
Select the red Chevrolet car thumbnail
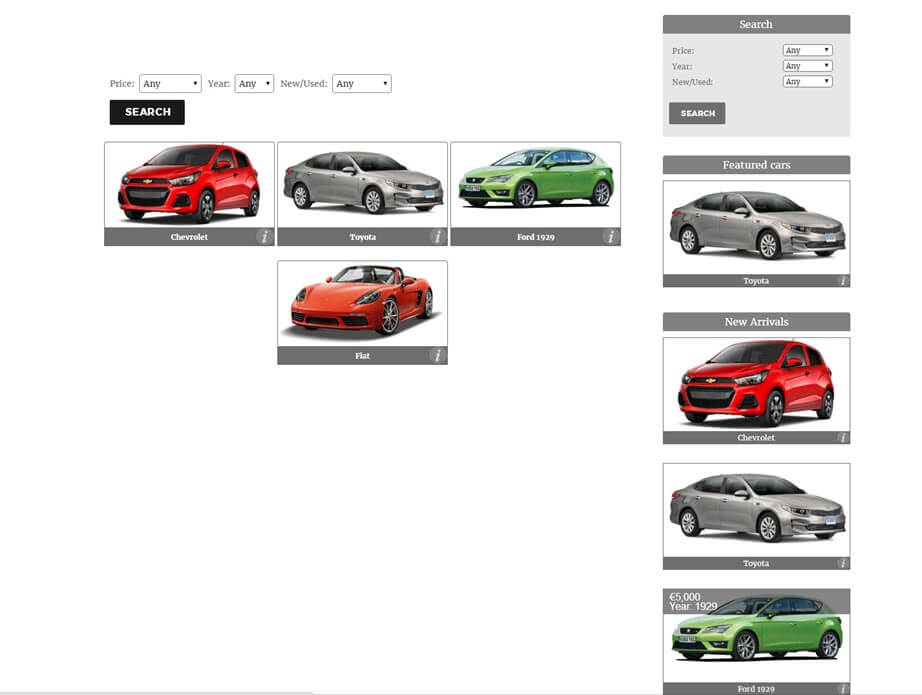click(189, 185)
